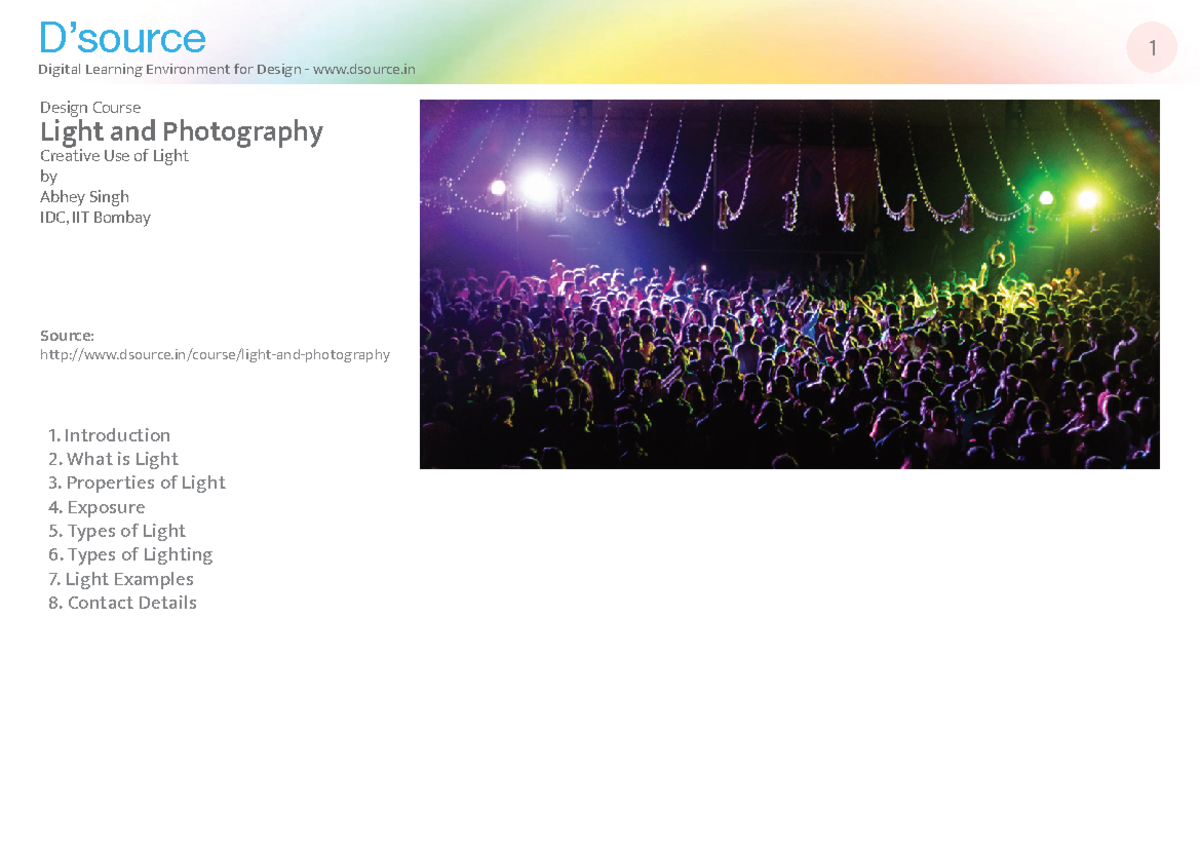Open the Types of Lighting section
This screenshot has width=1200, height=849.
pos(130,555)
